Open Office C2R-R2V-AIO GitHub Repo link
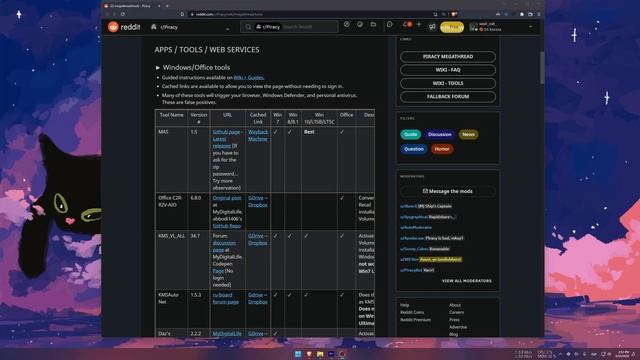640x360 pixels. (227, 226)
